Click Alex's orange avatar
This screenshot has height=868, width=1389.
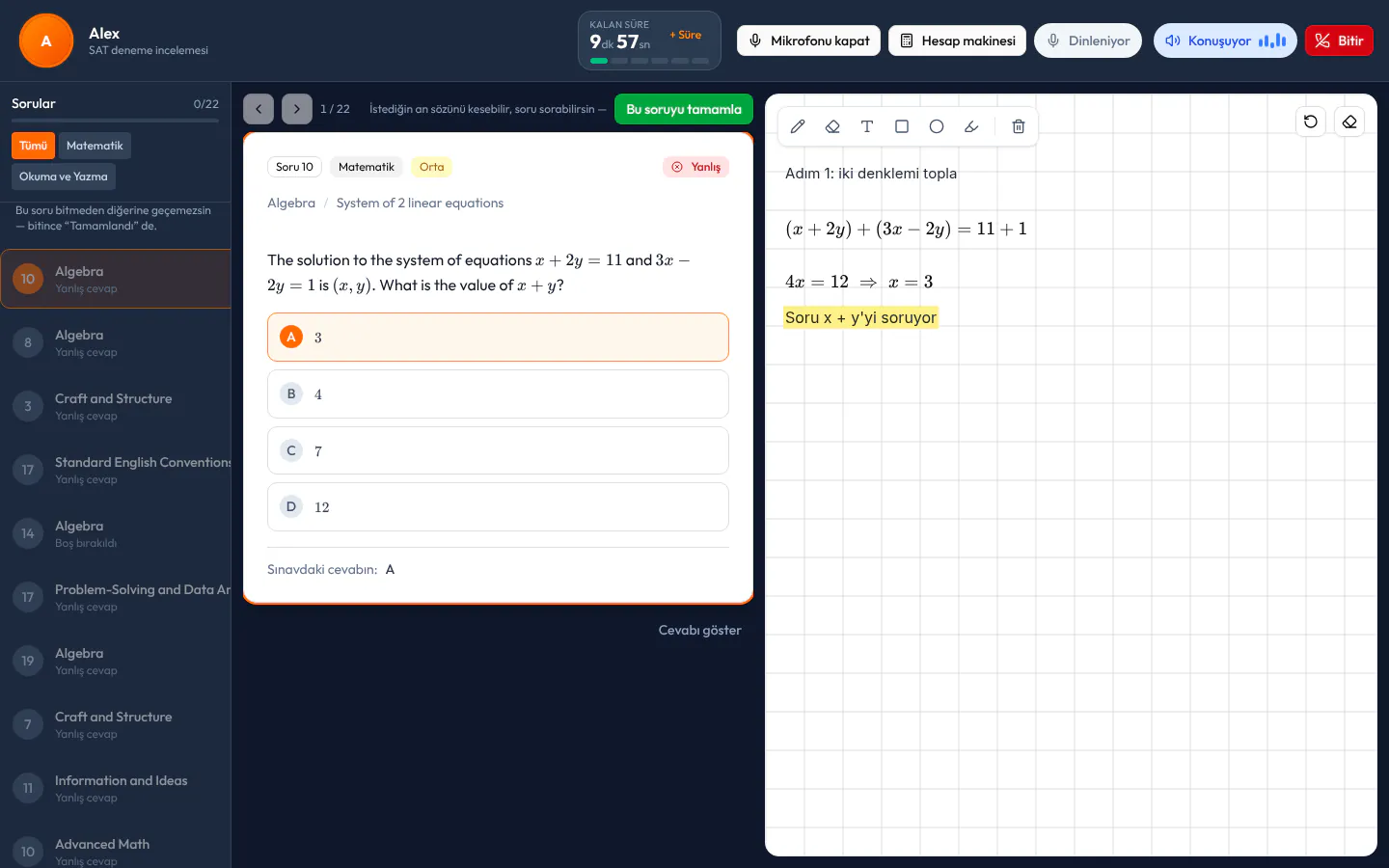coord(46,41)
